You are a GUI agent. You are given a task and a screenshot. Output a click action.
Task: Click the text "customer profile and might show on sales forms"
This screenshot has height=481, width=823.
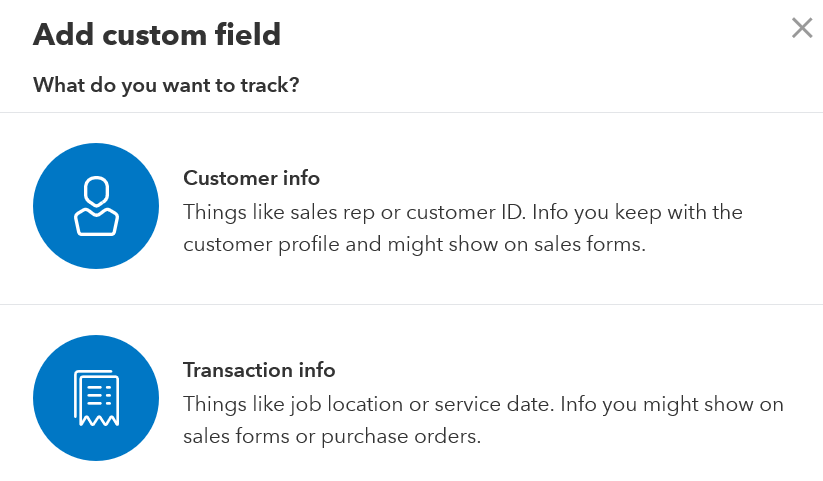pyautogui.click(x=413, y=245)
